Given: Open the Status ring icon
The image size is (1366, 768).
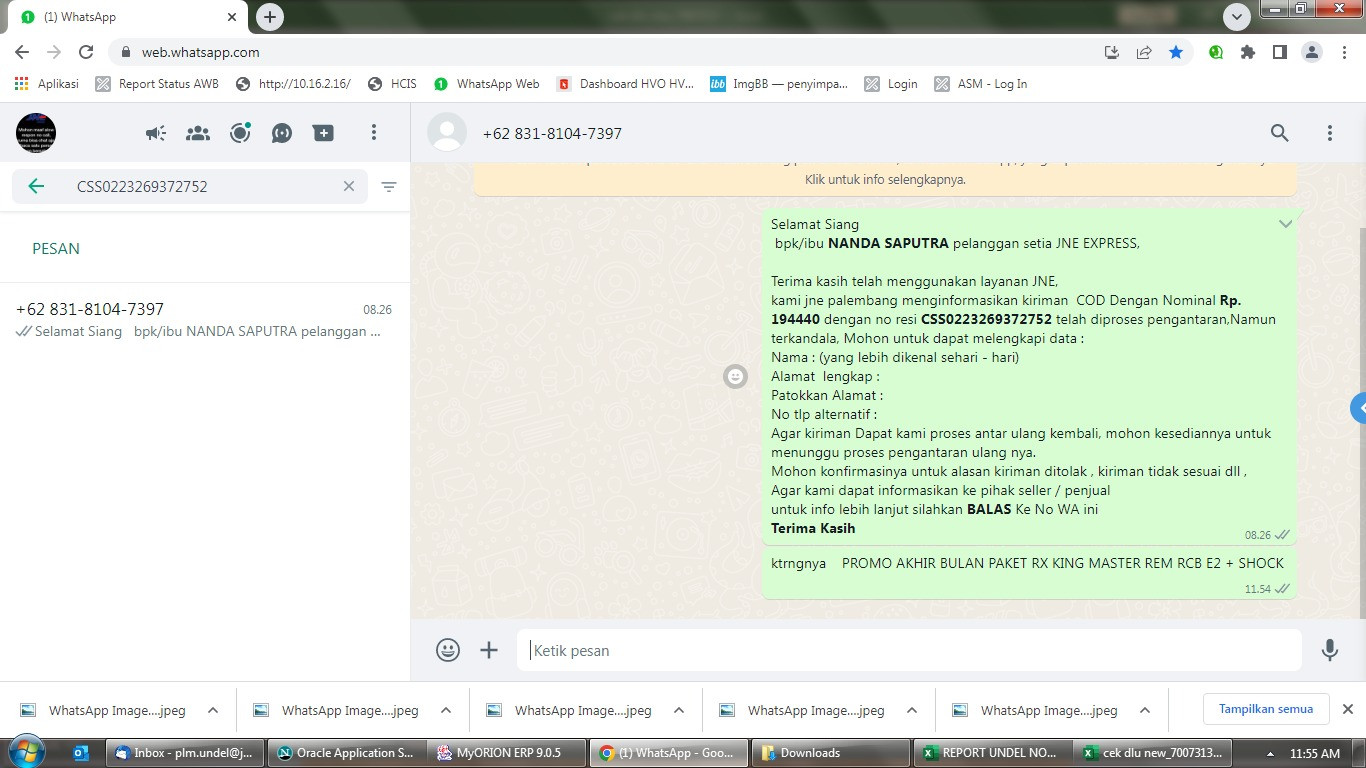Looking at the screenshot, I should 240,132.
